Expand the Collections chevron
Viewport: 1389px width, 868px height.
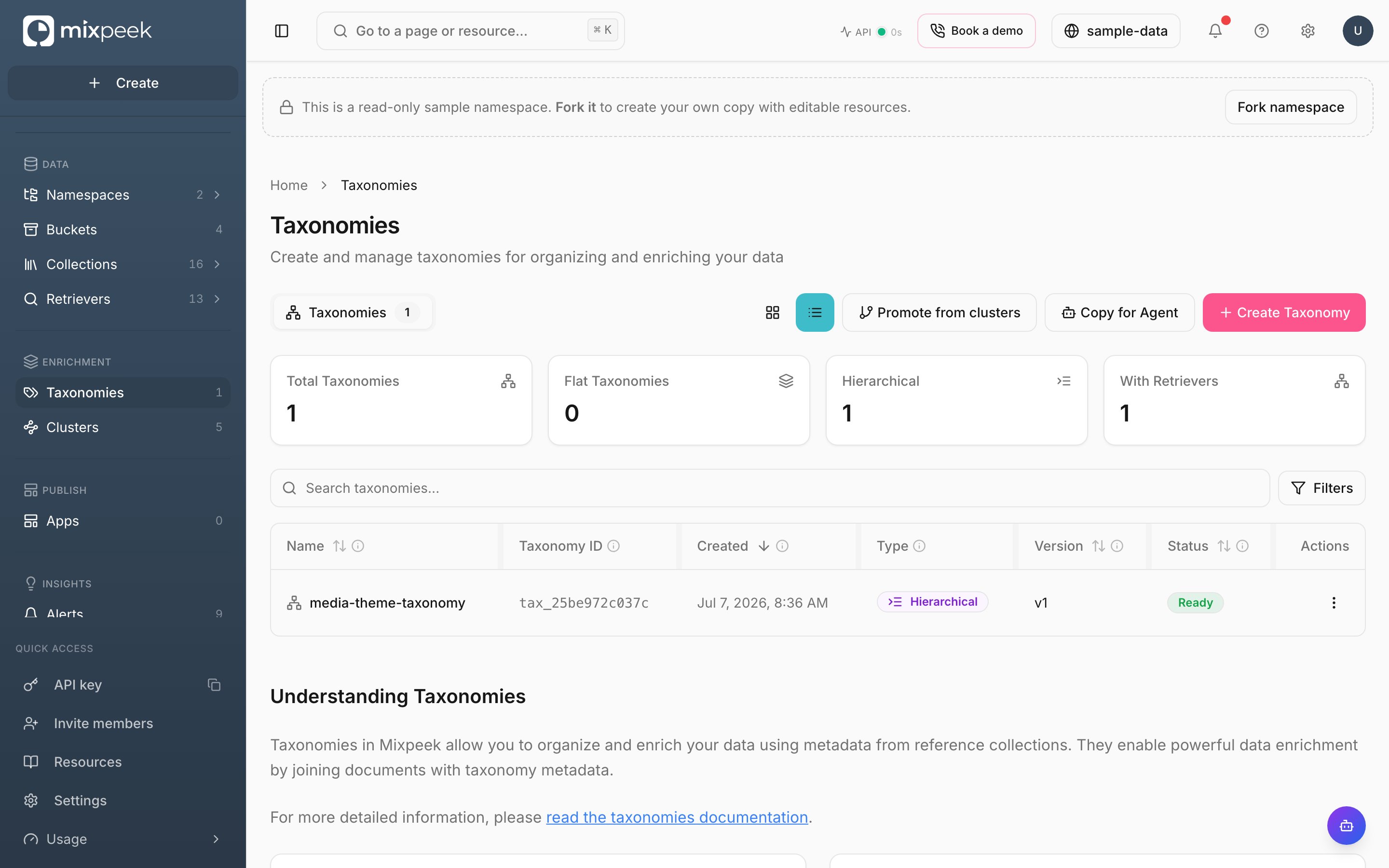pos(217,264)
